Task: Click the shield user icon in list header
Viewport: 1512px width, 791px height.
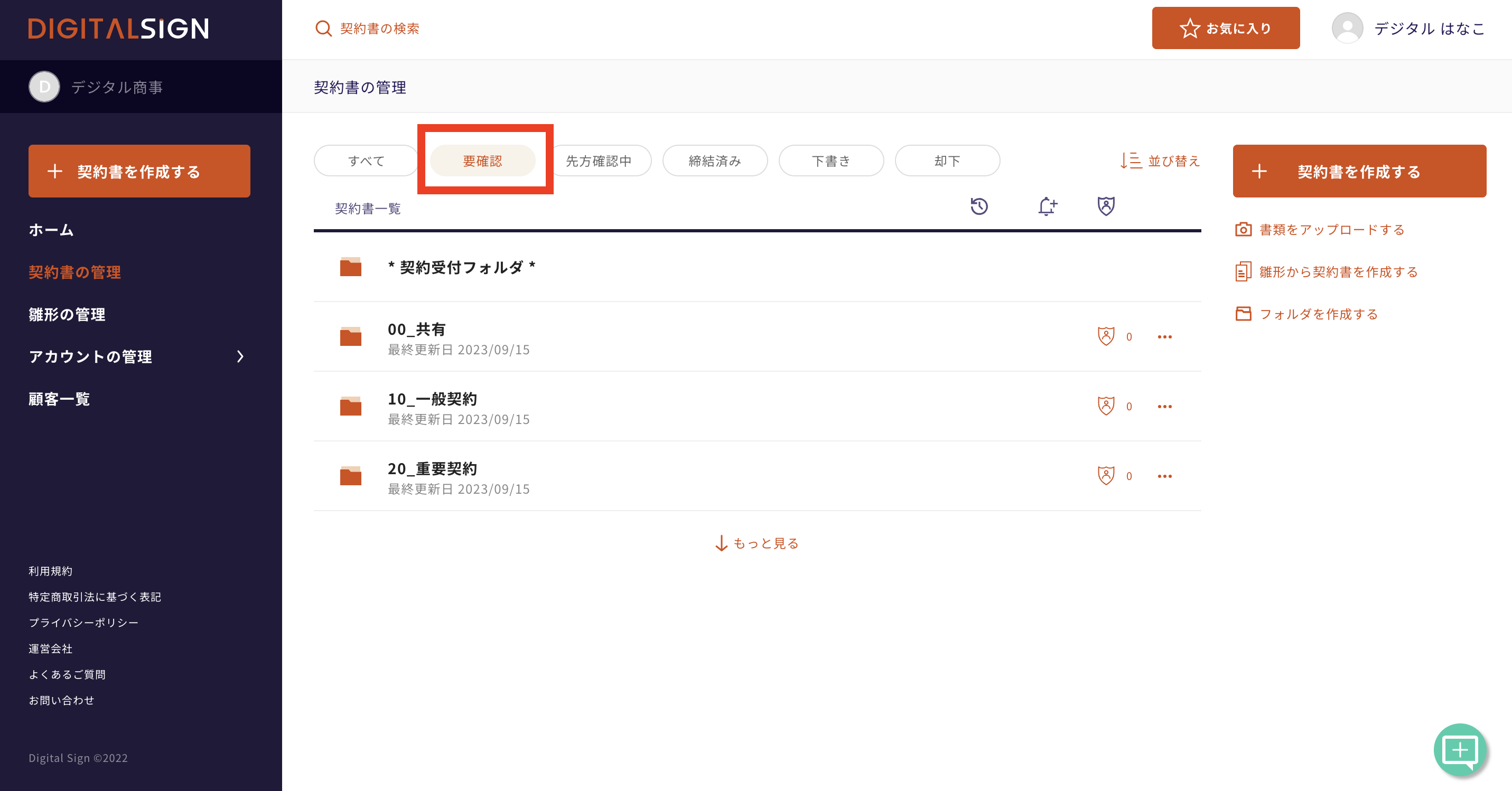Action: click(1106, 206)
